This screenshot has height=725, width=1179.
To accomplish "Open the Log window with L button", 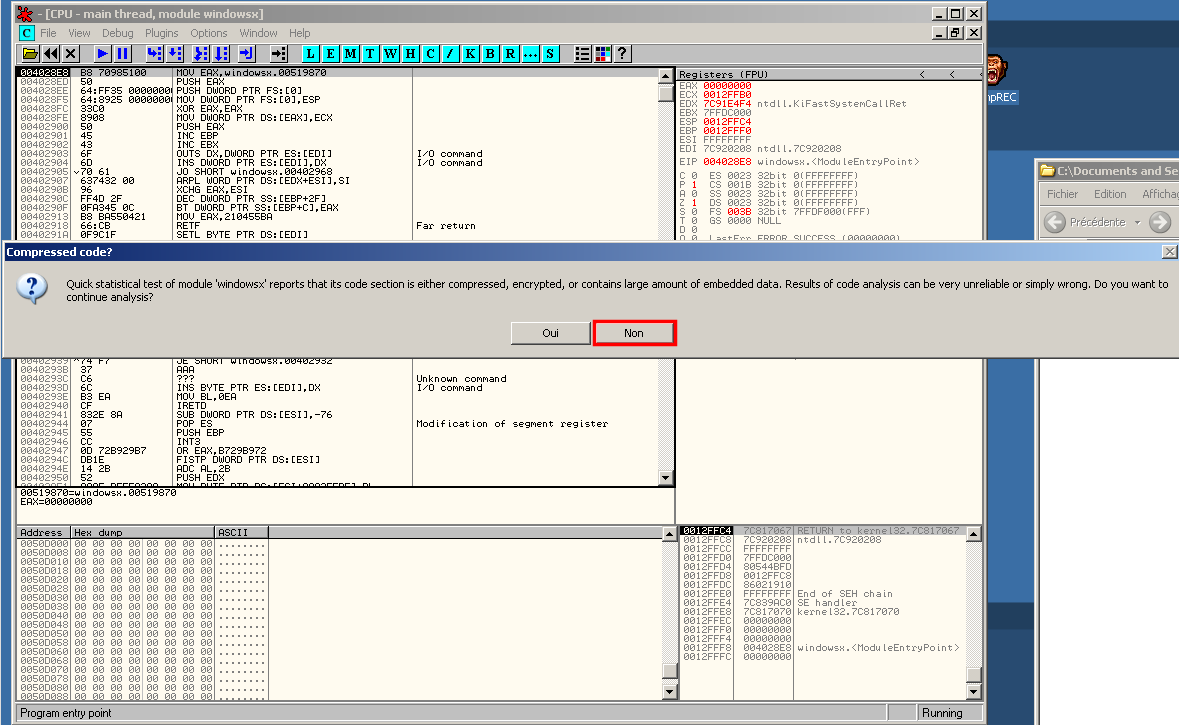I will 311,53.
